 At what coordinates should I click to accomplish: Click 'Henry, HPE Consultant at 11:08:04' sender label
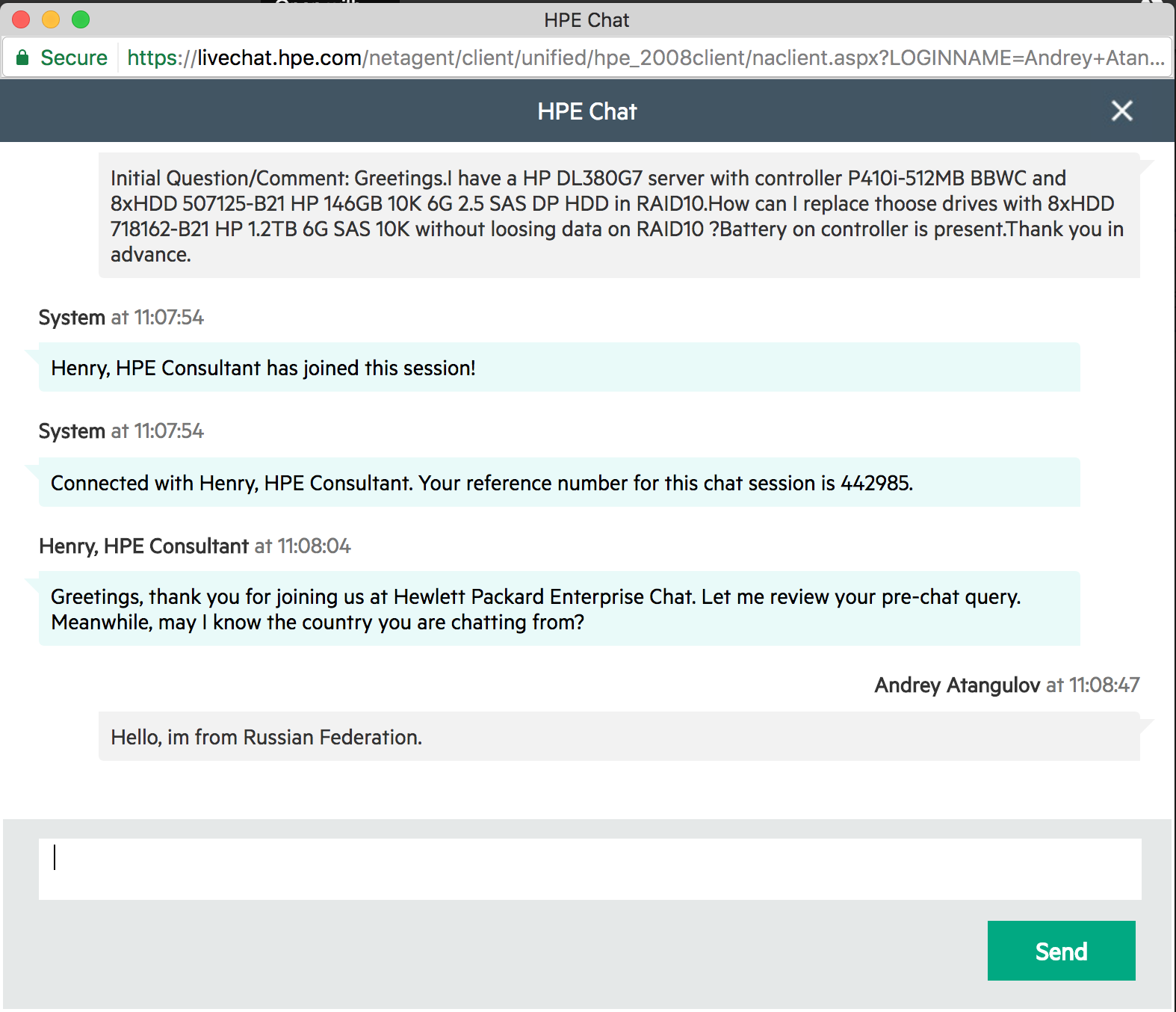(x=194, y=546)
